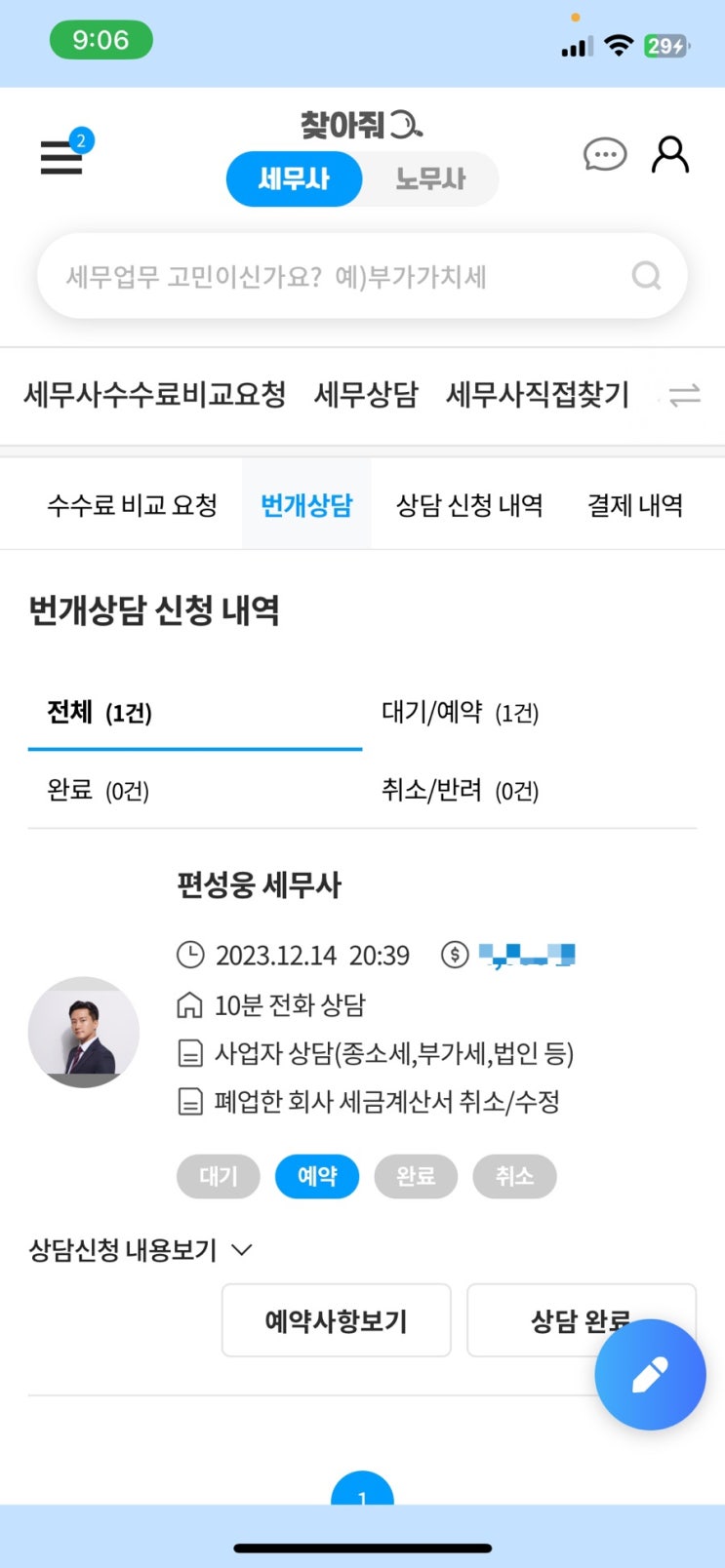Image resolution: width=725 pixels, height=1568 pixels.
Task: Tap the magnifier search icon
Action: pyautogui.click(x=646, y=276)
